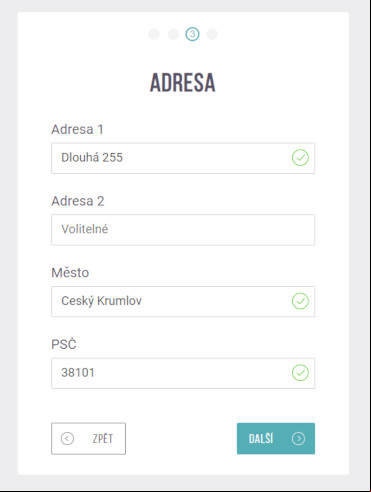This screenshot has width=371, height=492.
Task: Click the green checkmark in PSČ field
Action: (x=300, y=373)
